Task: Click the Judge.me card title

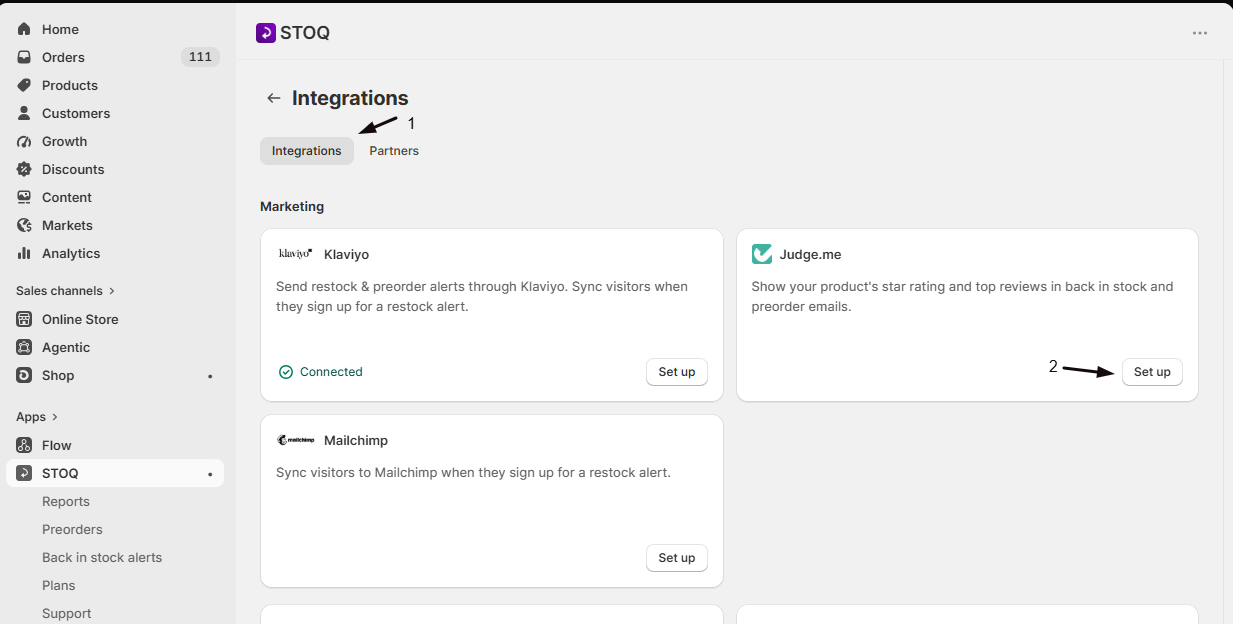Action: (811, 254)
